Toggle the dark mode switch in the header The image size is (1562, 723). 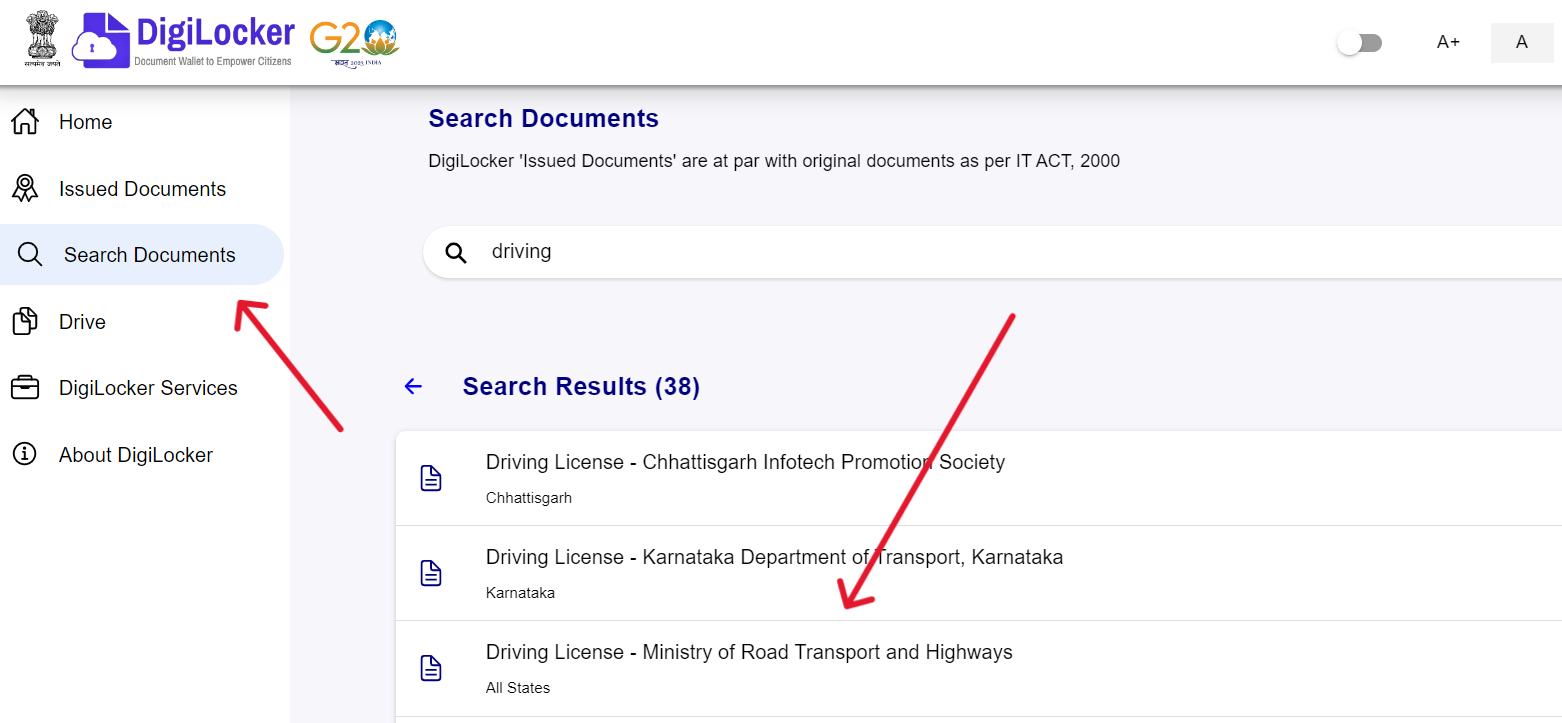tap(1359, 42)
